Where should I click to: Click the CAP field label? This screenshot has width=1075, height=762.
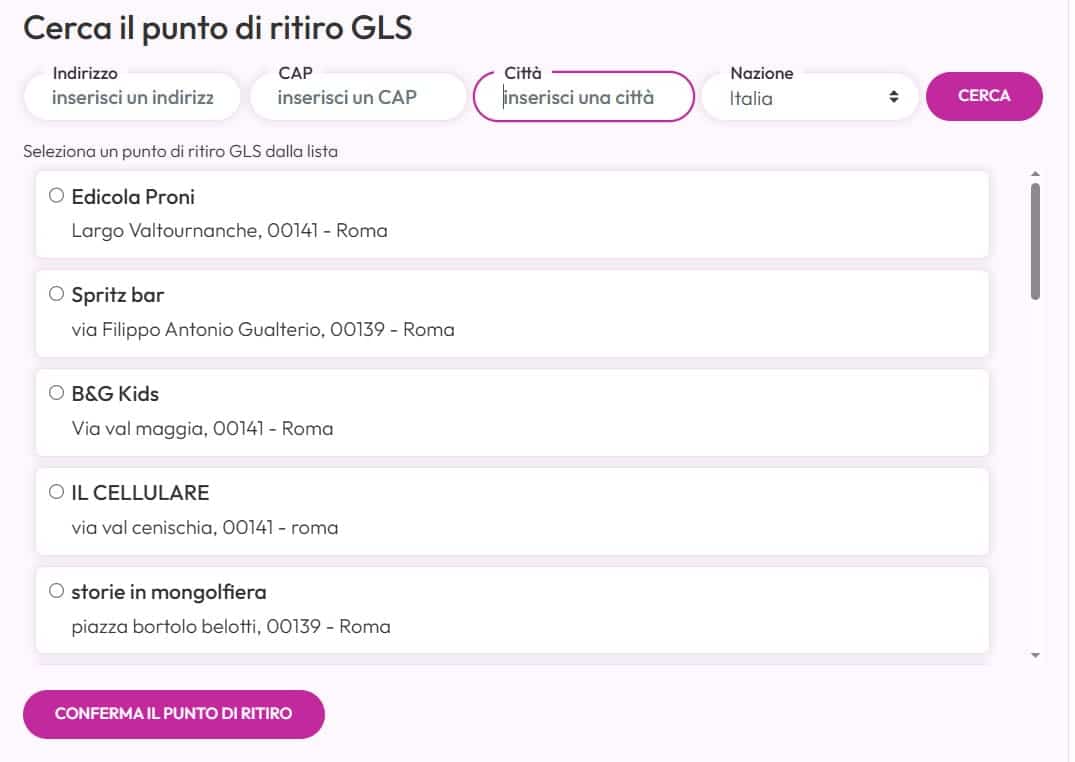pyautogui.click(x=295, y=73)
